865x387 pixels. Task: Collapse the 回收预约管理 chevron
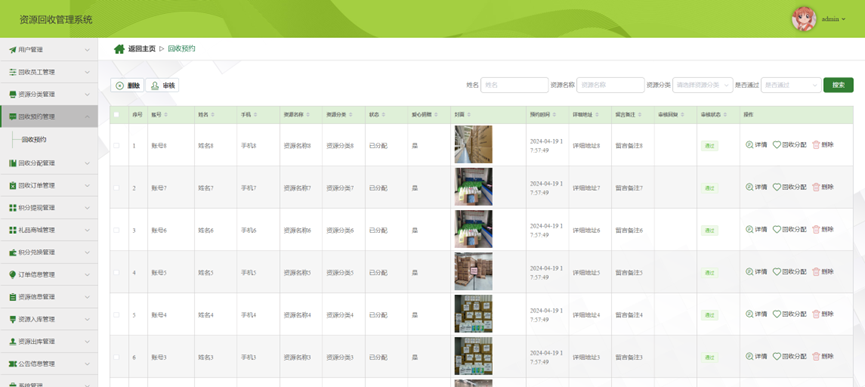click(87, 117)
